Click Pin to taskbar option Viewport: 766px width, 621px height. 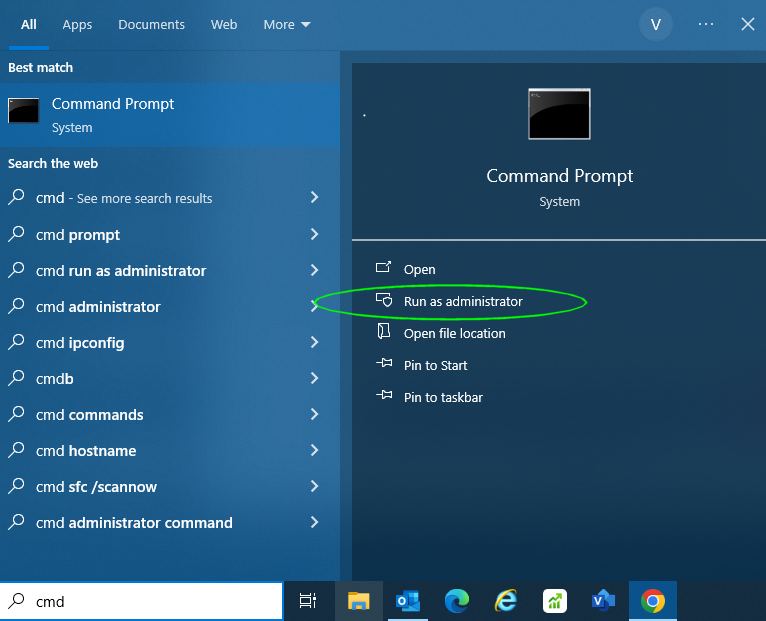(x=442, y=397)
